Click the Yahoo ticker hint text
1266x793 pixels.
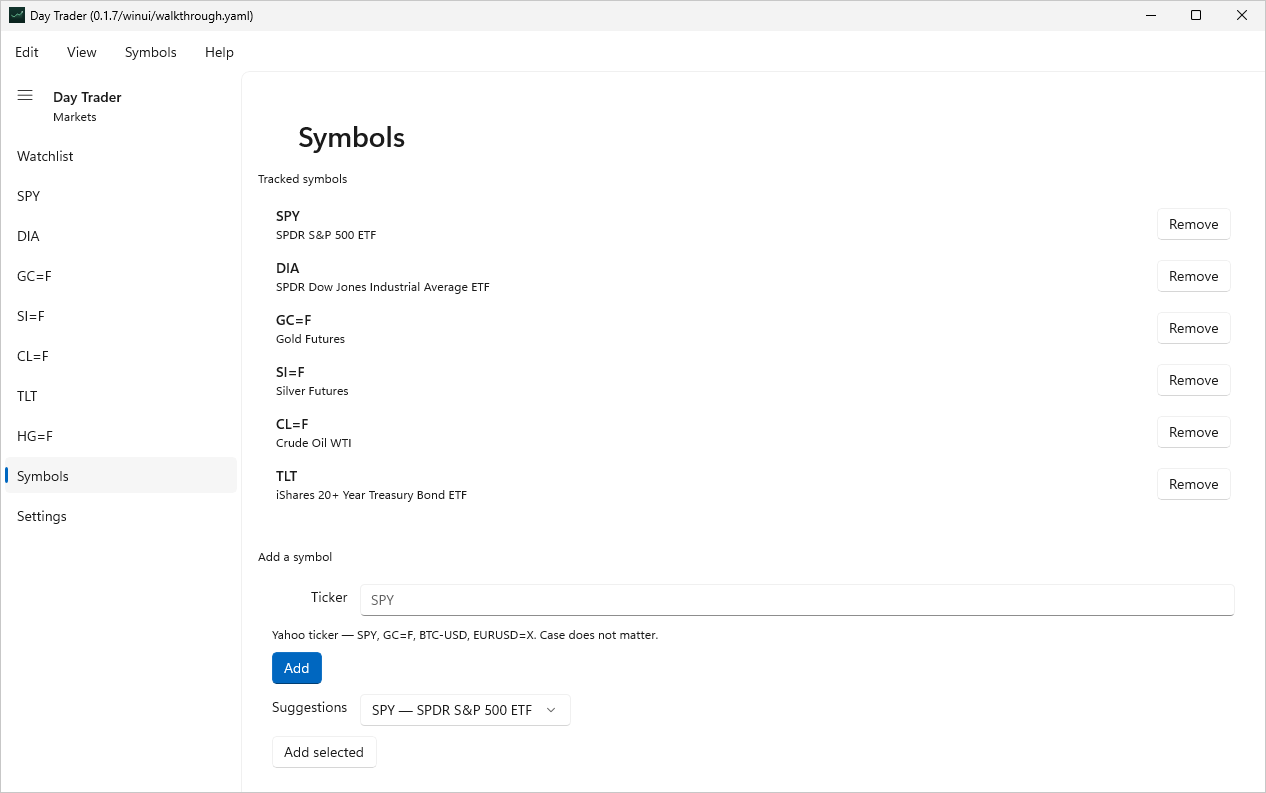coord(465,635)
